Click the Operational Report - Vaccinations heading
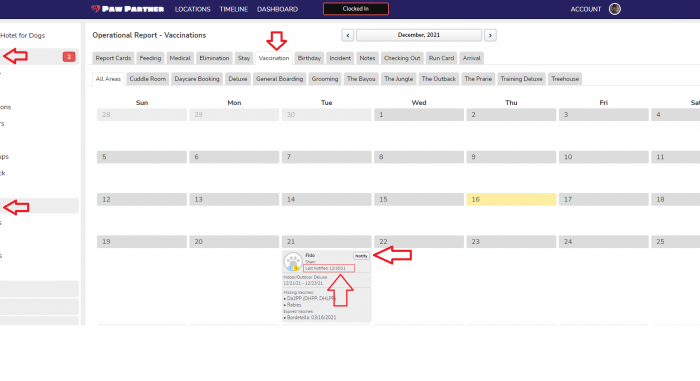 149,35
